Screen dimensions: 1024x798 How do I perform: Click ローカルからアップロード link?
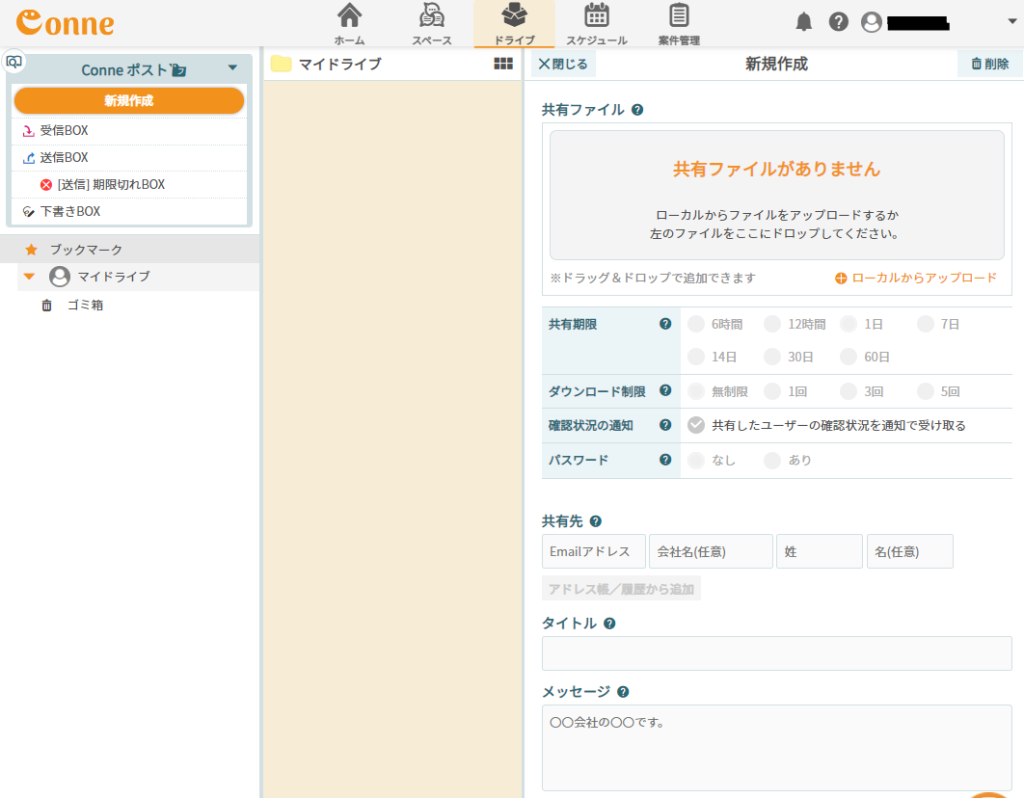(916, 278)
